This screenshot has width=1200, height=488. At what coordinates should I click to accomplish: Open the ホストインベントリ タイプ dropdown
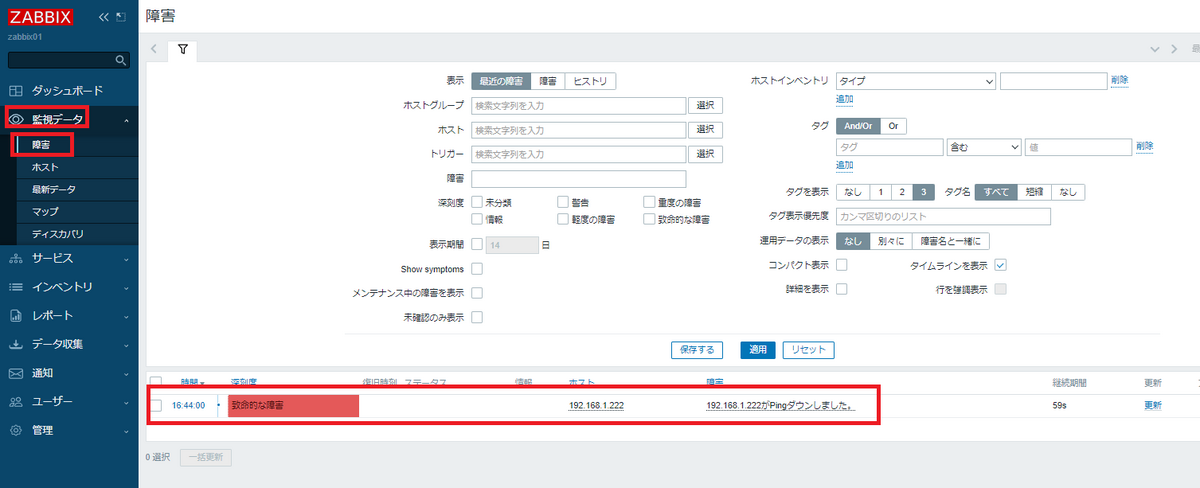pos(915,81)
